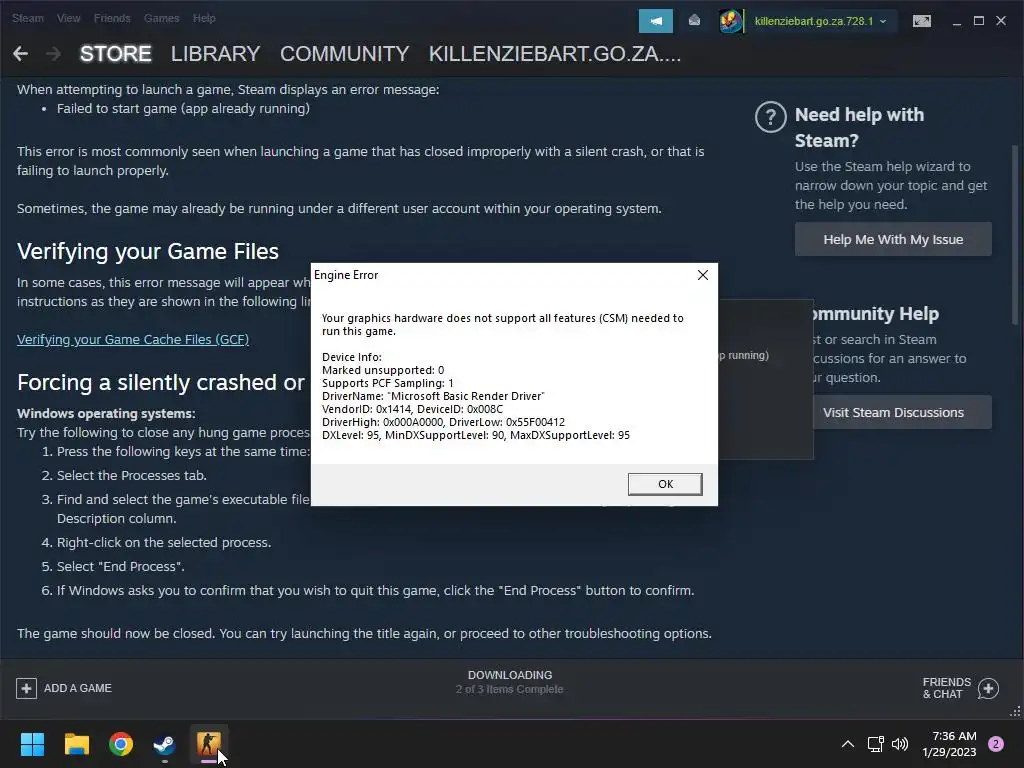Click the "Need help with Steam?" heading
Viewport: 1024px width, 768px height.
[859, 127]
